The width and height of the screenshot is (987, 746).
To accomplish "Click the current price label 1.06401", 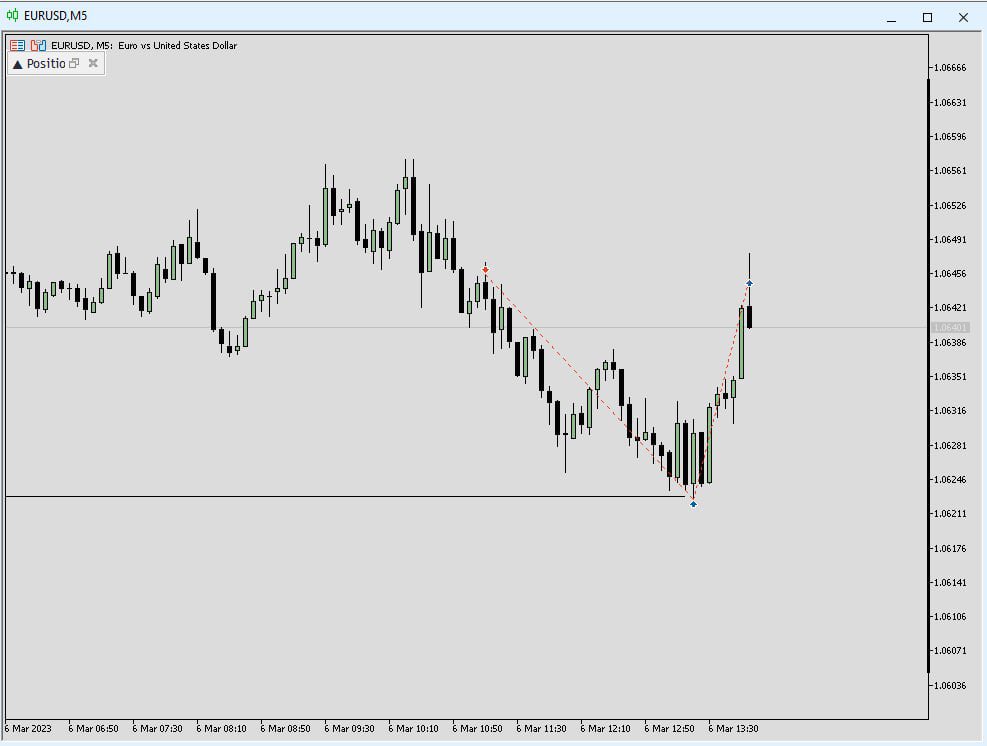I will [950, 327].
